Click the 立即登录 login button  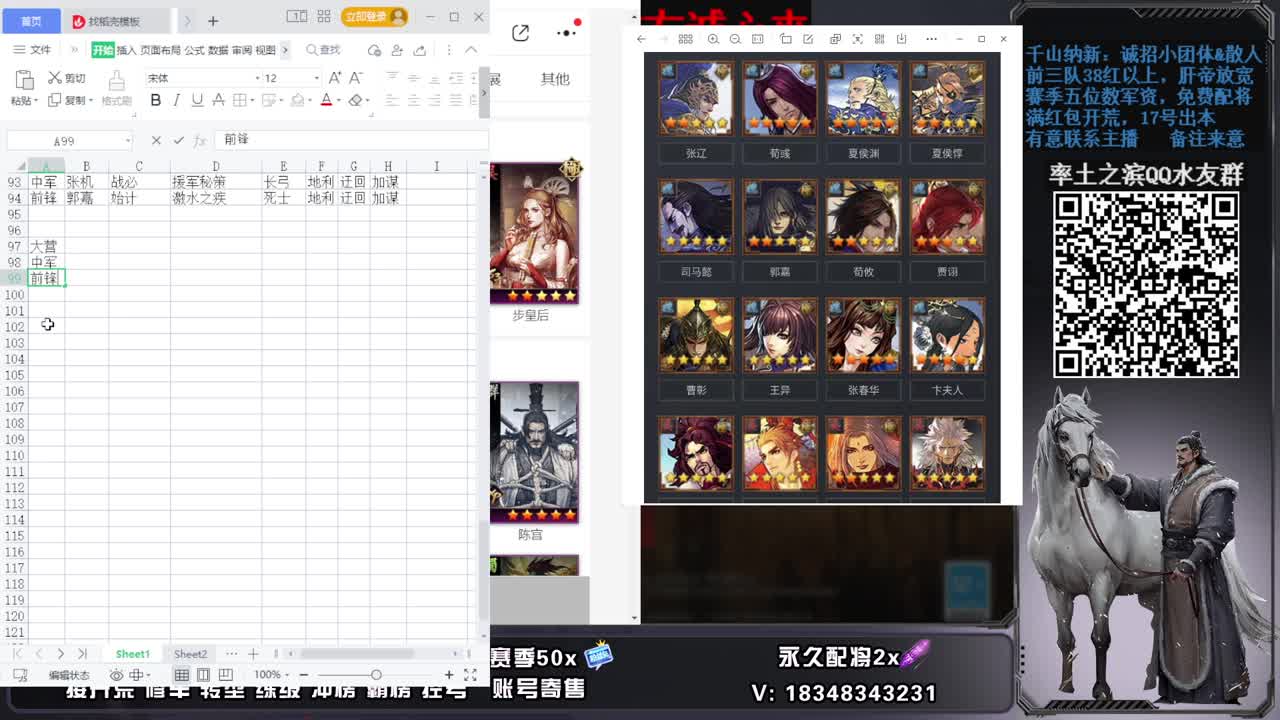[374, 17]
